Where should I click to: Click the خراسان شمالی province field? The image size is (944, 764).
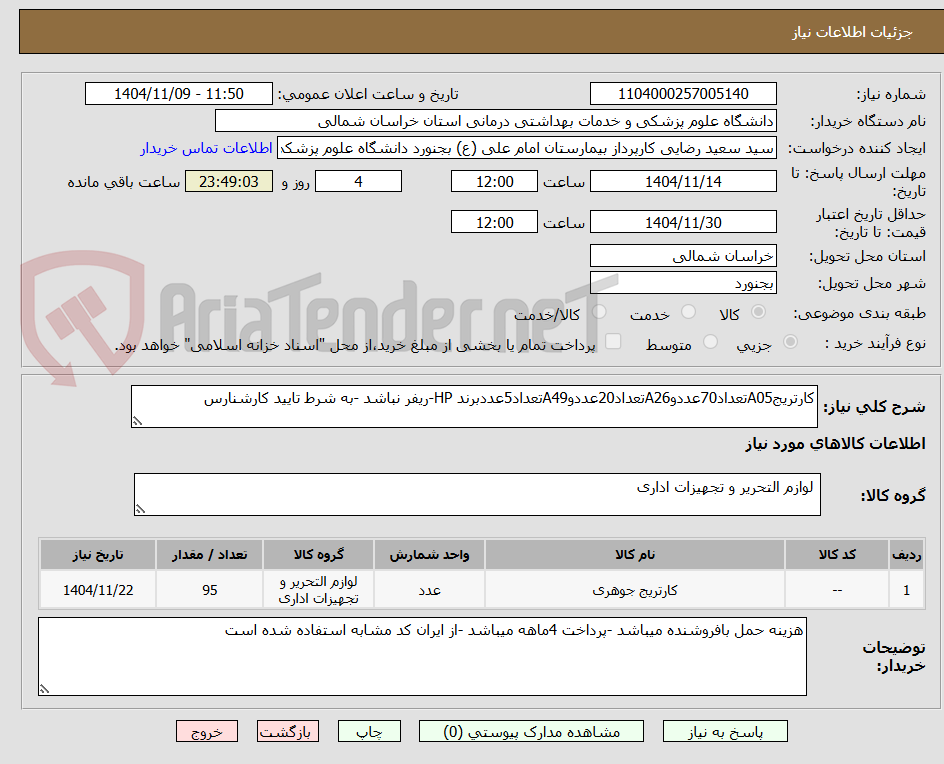coord(683,256)
